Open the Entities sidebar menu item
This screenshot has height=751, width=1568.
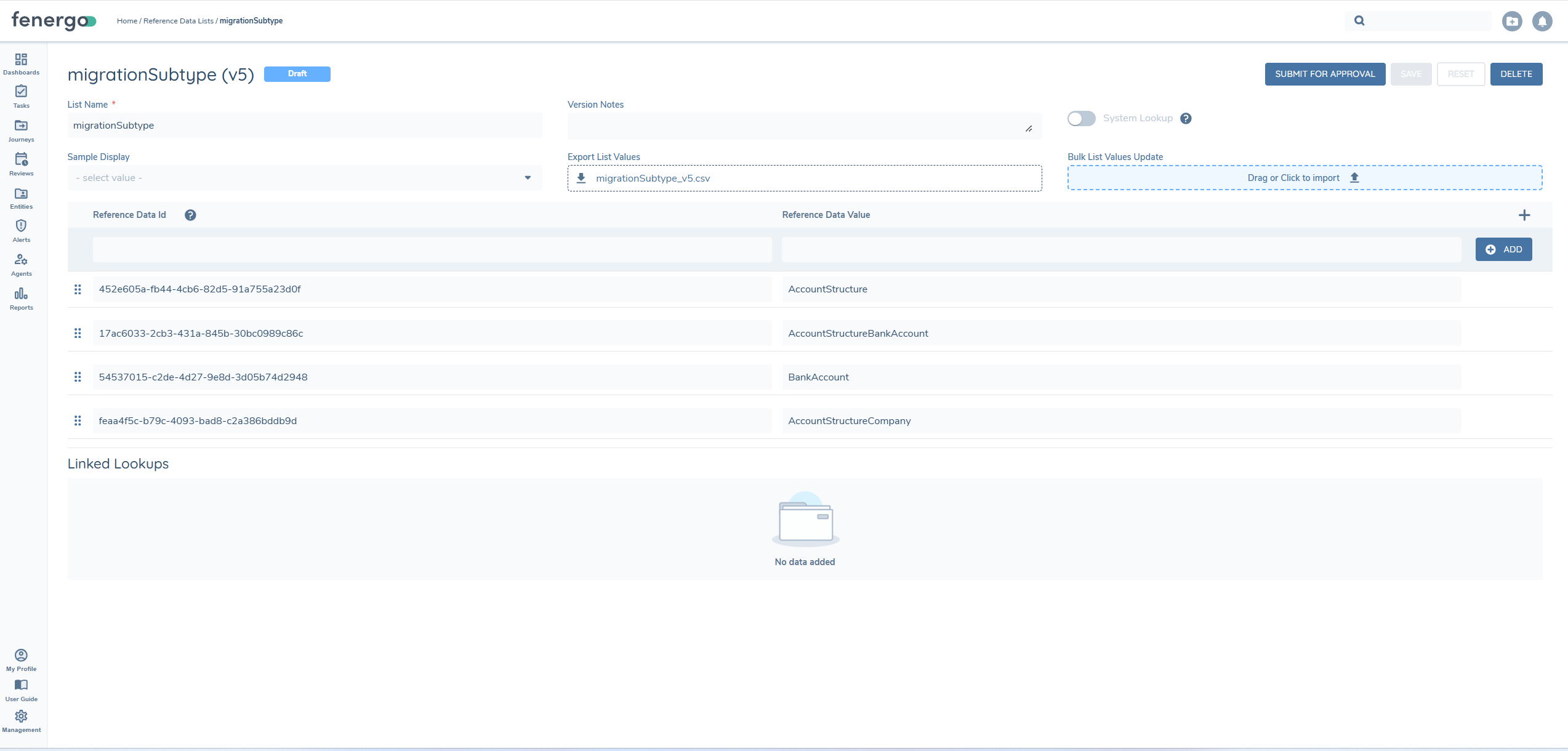click(x=21, y=198)
